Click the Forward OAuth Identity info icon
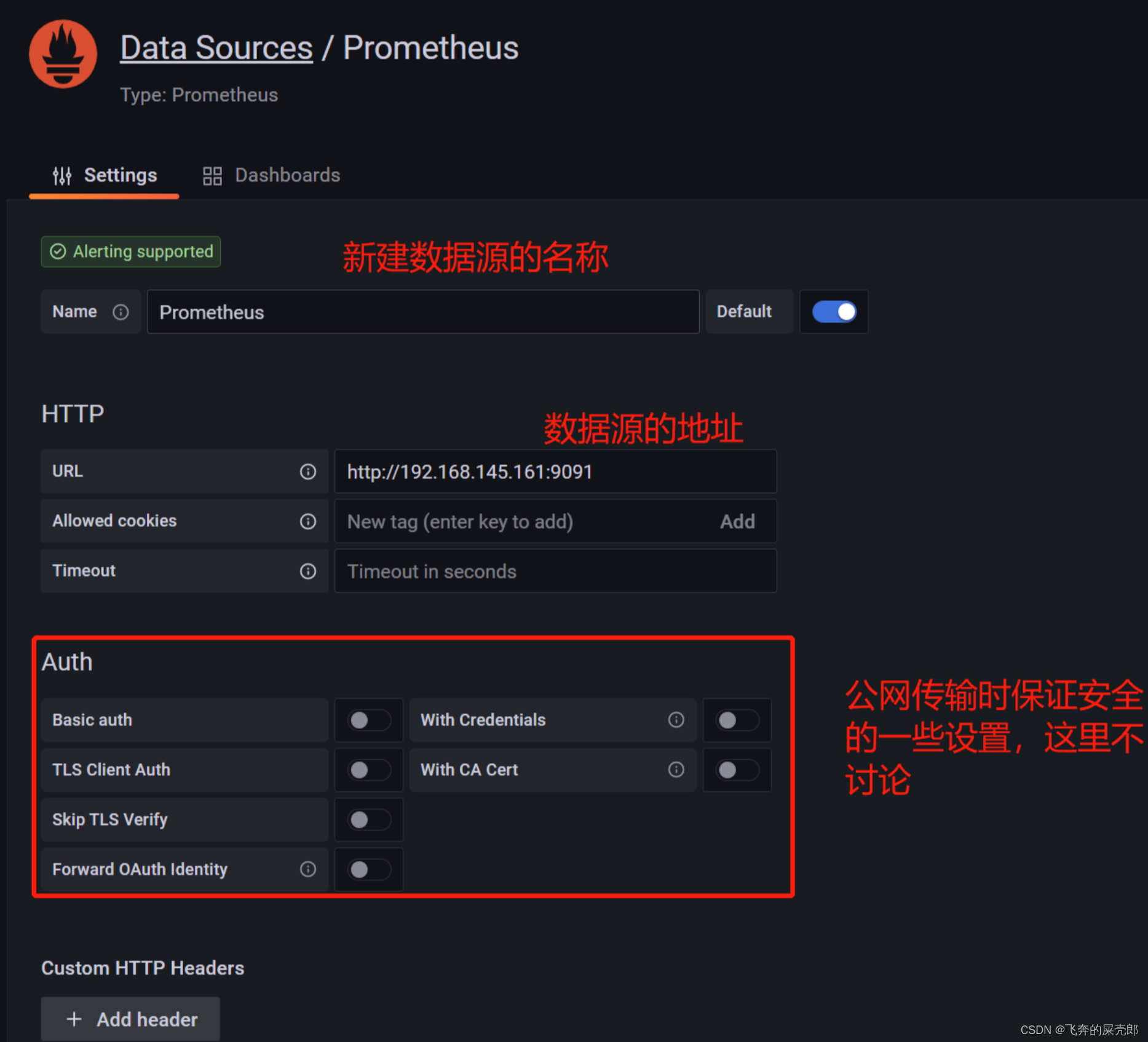 click(308, 869)
